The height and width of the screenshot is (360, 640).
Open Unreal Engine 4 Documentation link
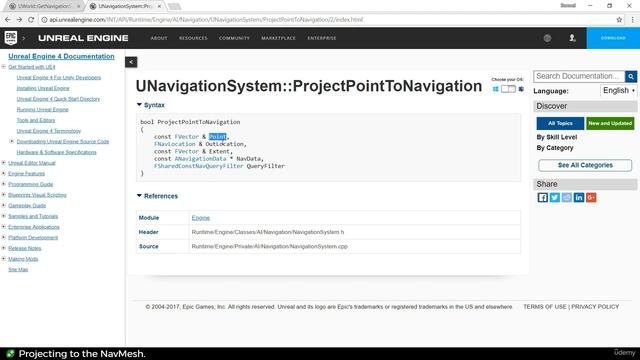61,56
